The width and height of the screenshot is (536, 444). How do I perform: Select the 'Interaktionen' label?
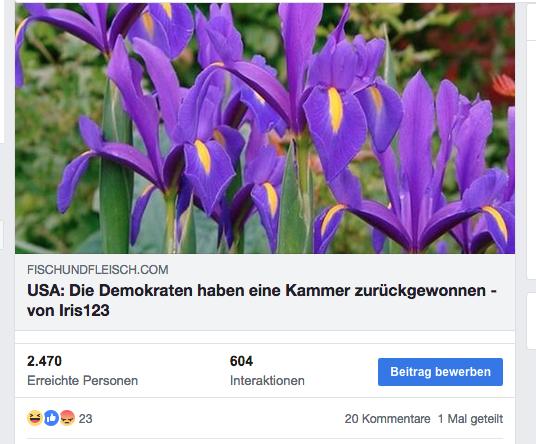coord(267,380)
